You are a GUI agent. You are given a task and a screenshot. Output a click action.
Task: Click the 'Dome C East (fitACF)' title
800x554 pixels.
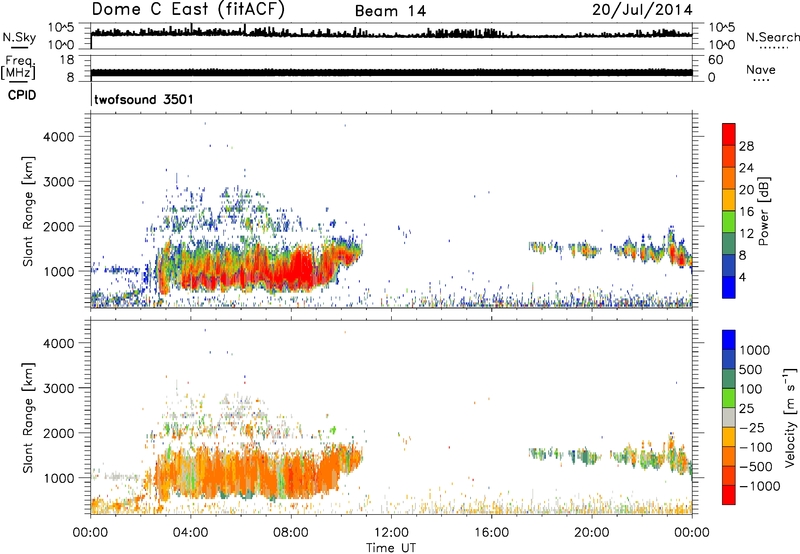tap(188, 9)
